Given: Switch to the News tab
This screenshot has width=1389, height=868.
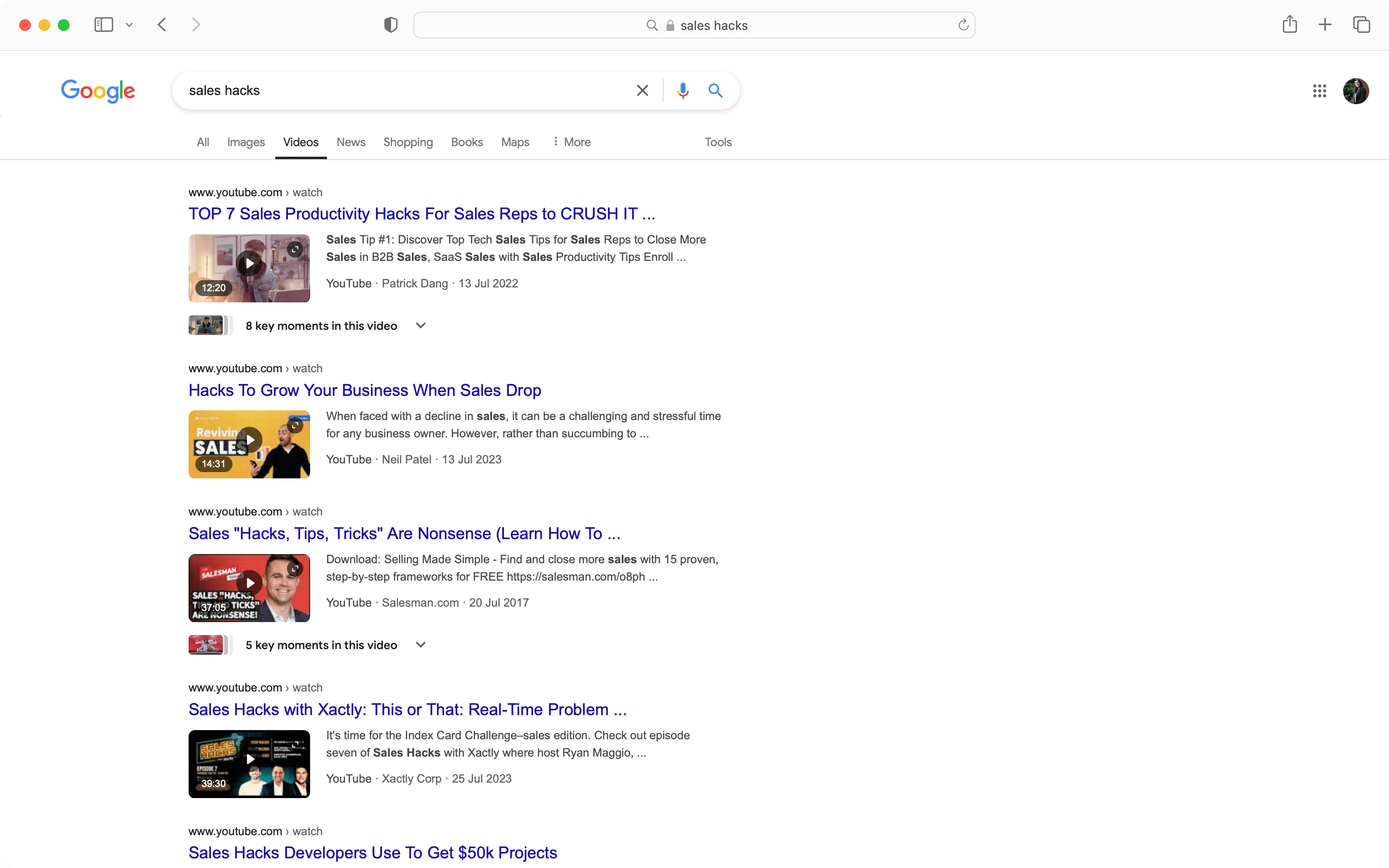Looking at the screenshot, I should coord(351,142).
